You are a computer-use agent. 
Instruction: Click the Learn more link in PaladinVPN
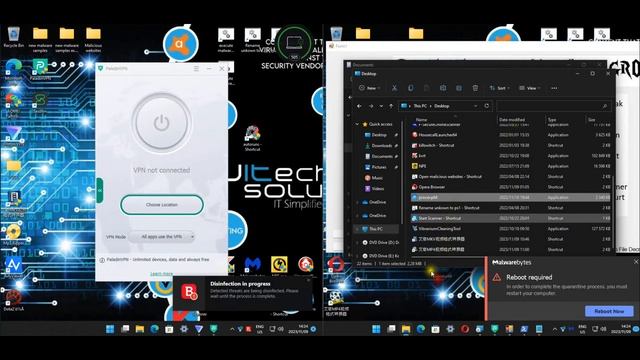(x=162, y=273)
